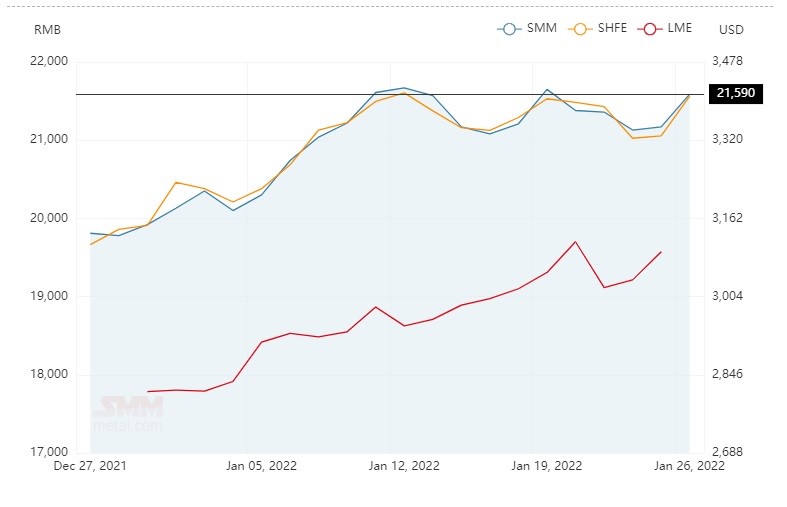Click the 3,162 right axis value

coord(727,218)
